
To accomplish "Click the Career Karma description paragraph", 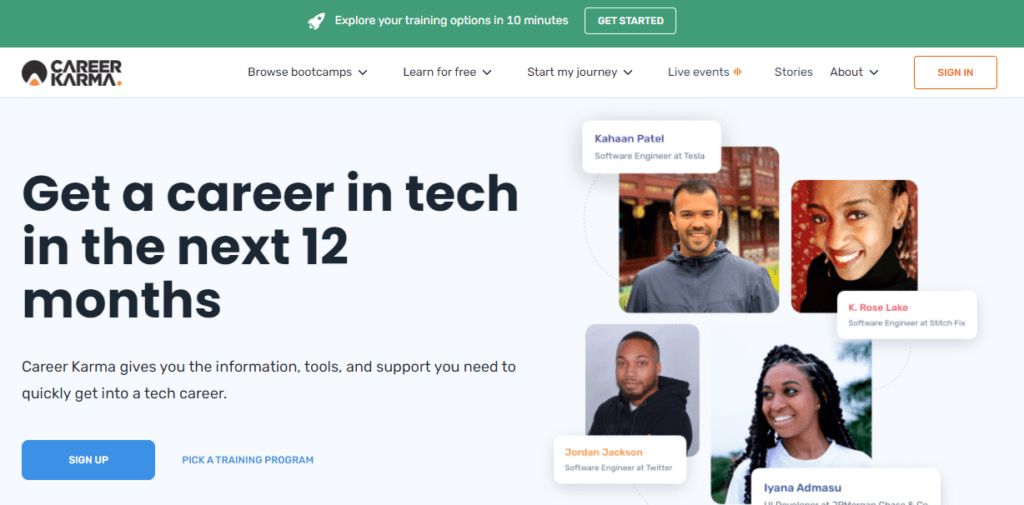I will (x=268, y=381).
